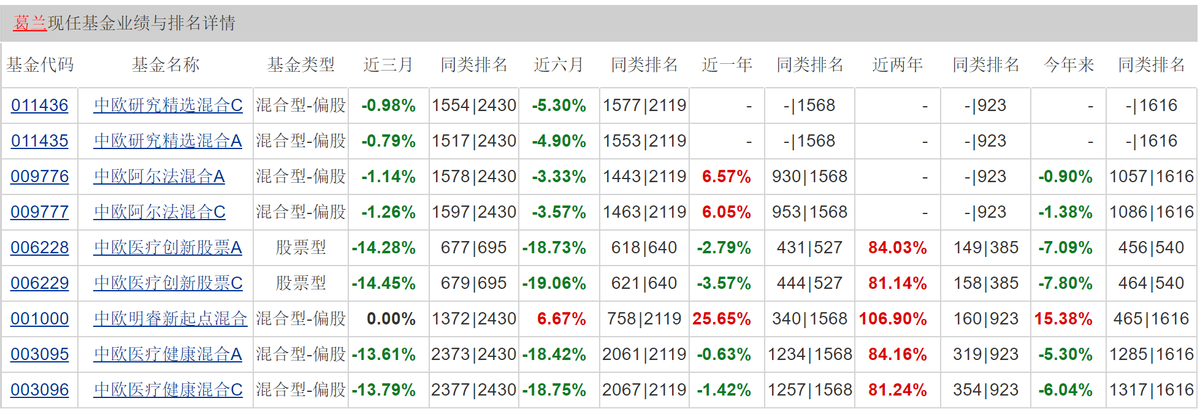Select the -14.45% three-month return cell
This screenshot has height=414, width=1200.
click(x=388, y=283)
